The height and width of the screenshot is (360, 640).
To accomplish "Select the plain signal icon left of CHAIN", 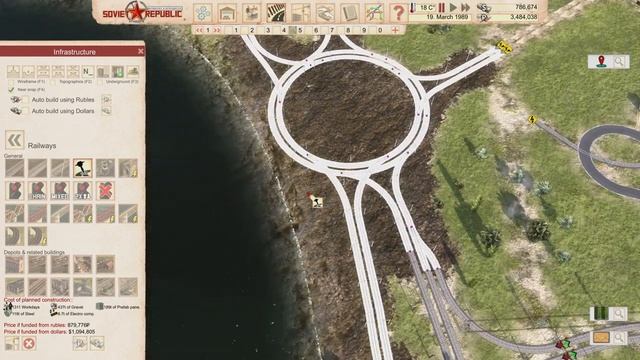I will click(15, 191).
